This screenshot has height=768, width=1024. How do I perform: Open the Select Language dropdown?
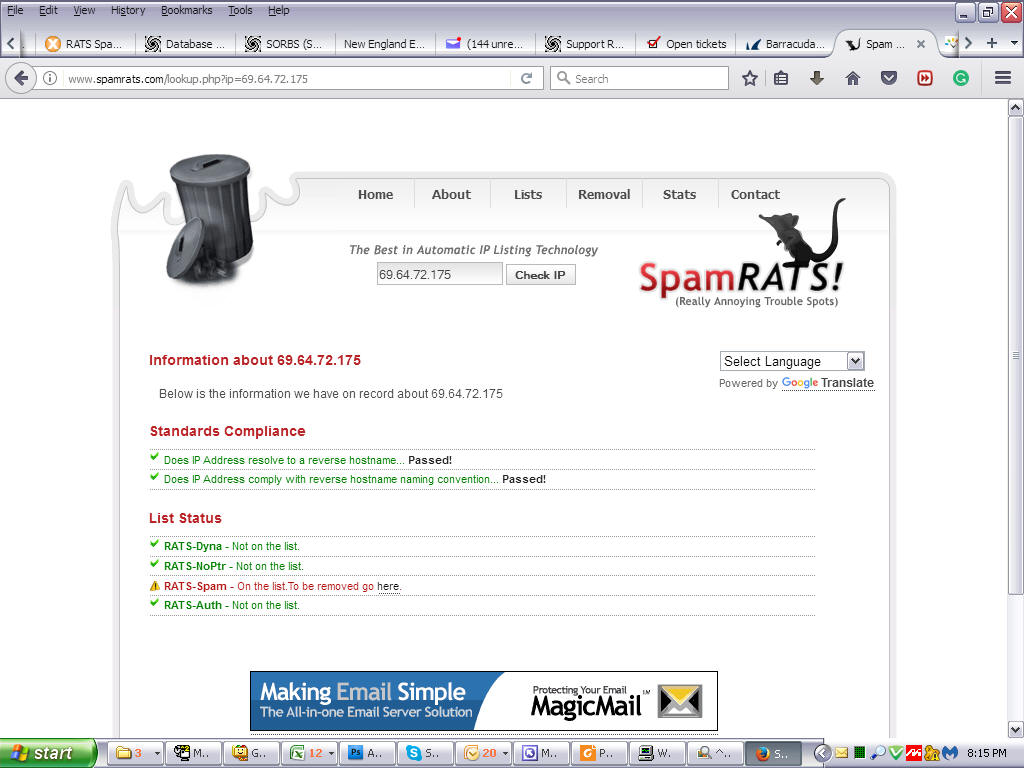(x=792, y=361)
